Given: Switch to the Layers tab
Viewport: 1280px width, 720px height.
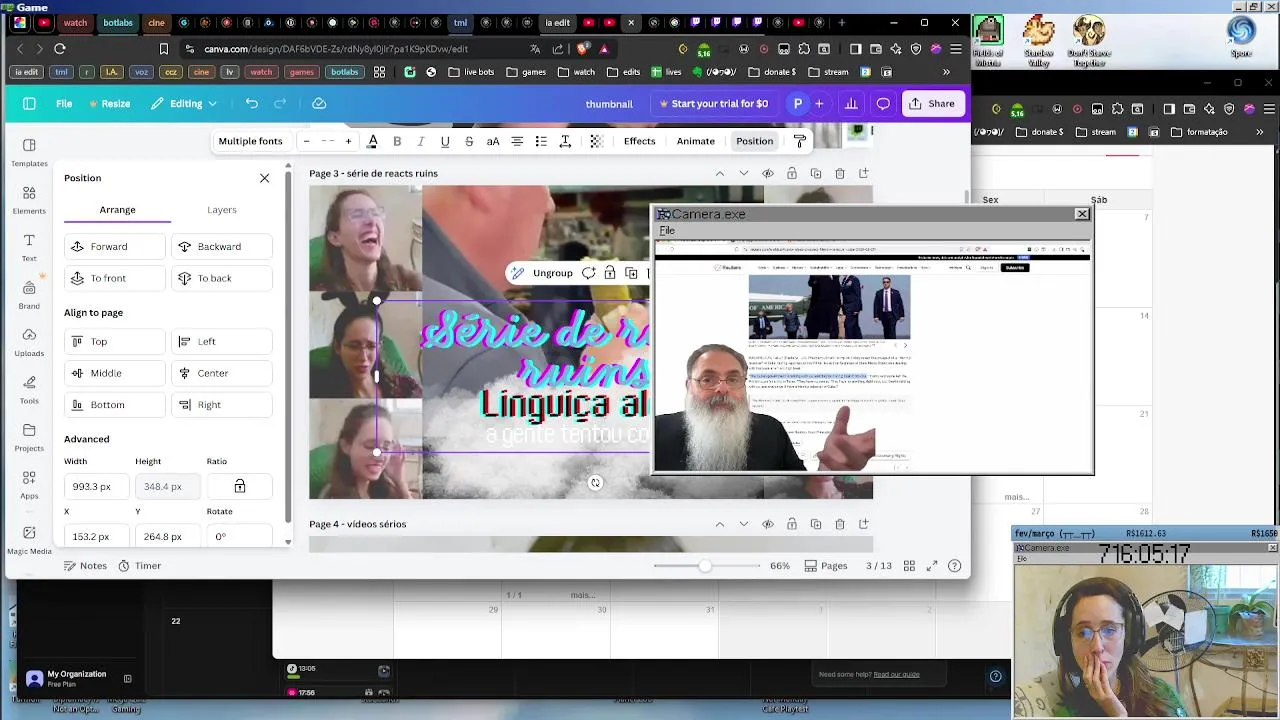Looking at the screenshot, I should tap(222, 210).
